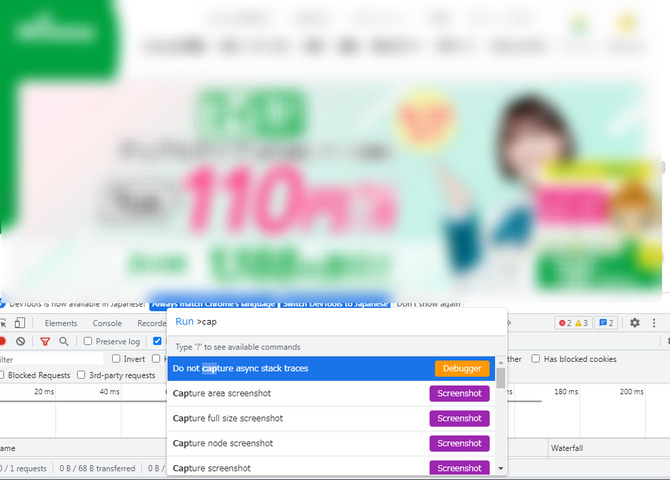Screen dimensions: 670x480
Task: Open the issues counter with blue message badge
Action: [606, 323]
